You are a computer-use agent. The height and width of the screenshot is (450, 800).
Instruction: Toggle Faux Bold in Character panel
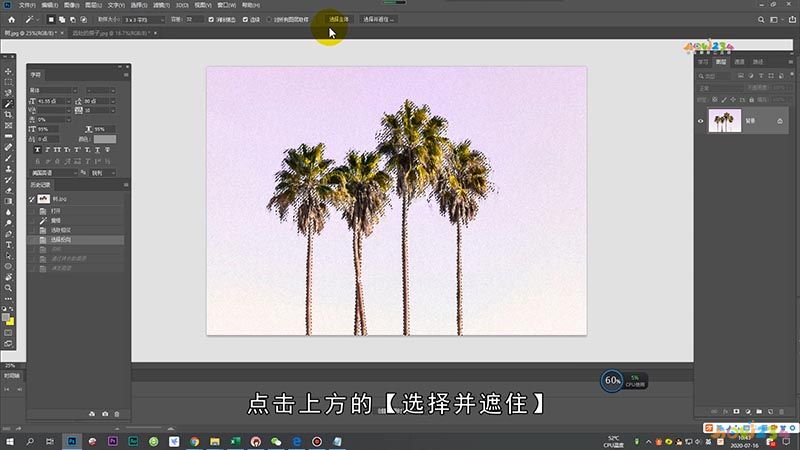pos(37,150)
